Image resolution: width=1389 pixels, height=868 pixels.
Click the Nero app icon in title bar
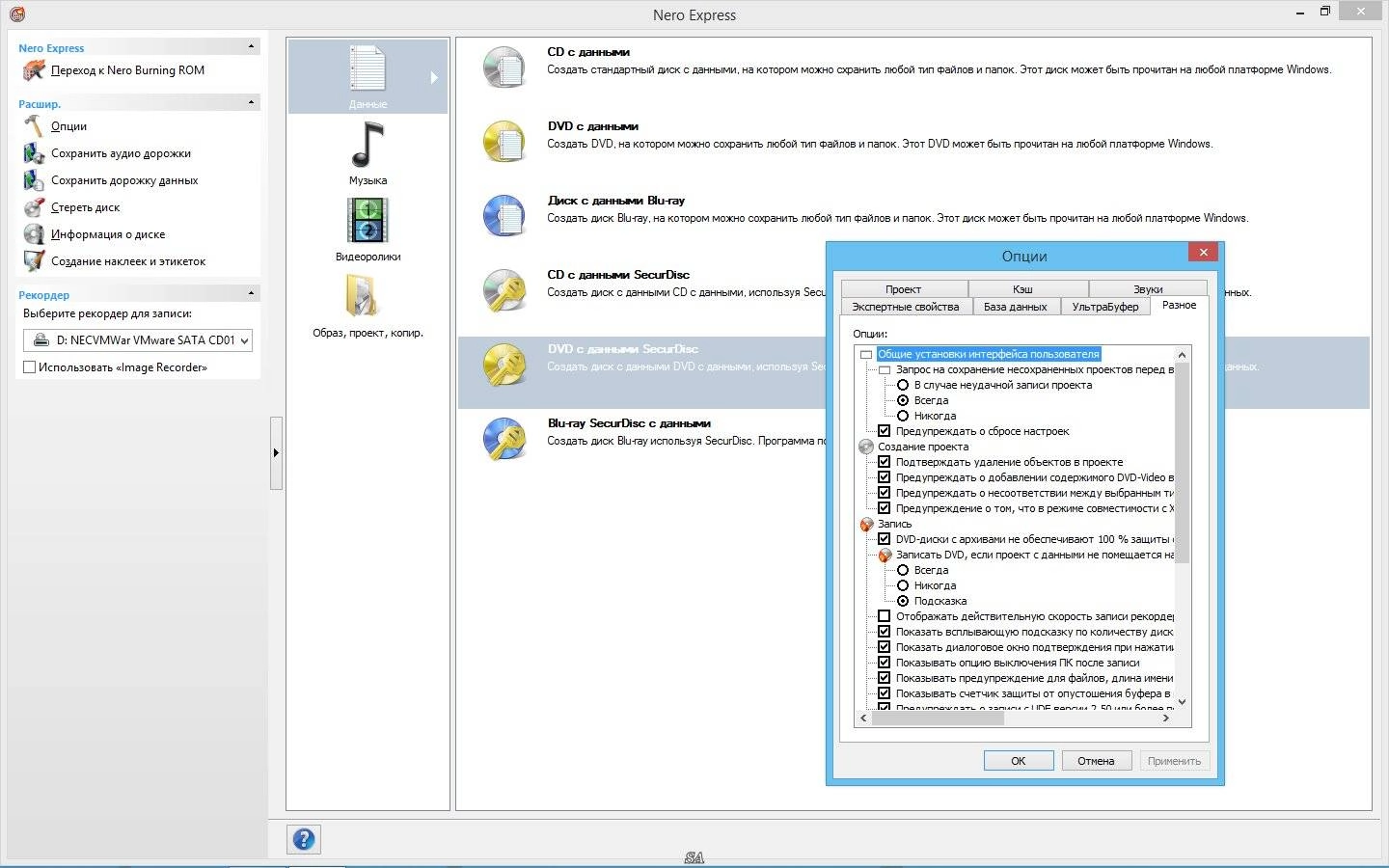click(16, 14)
